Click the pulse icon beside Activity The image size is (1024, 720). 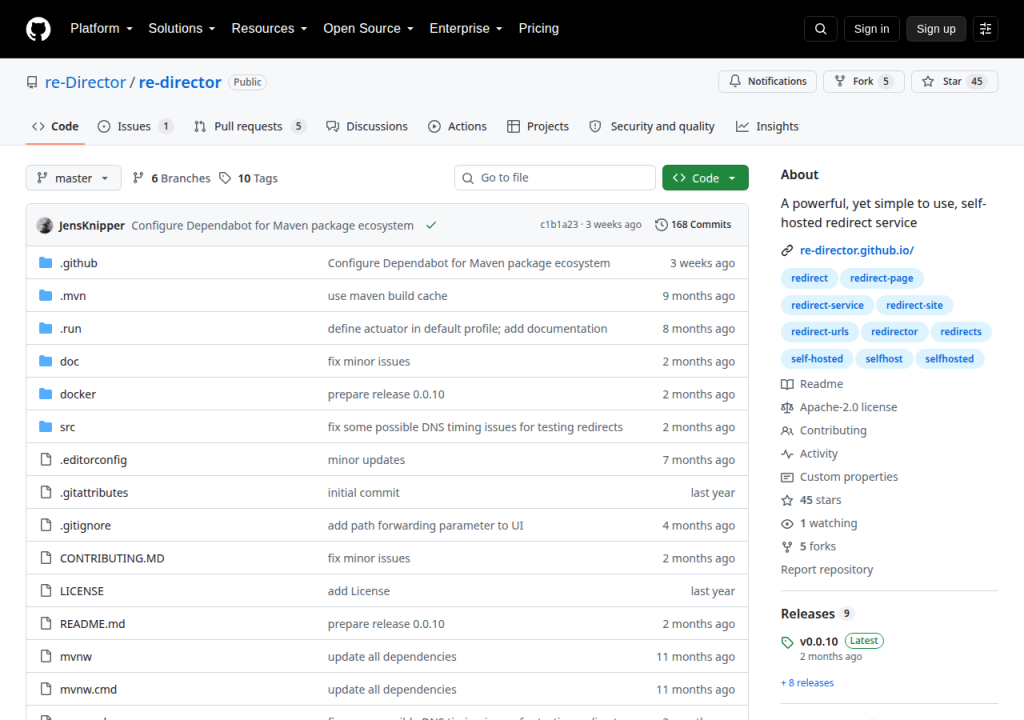click(x=787, y=454)
